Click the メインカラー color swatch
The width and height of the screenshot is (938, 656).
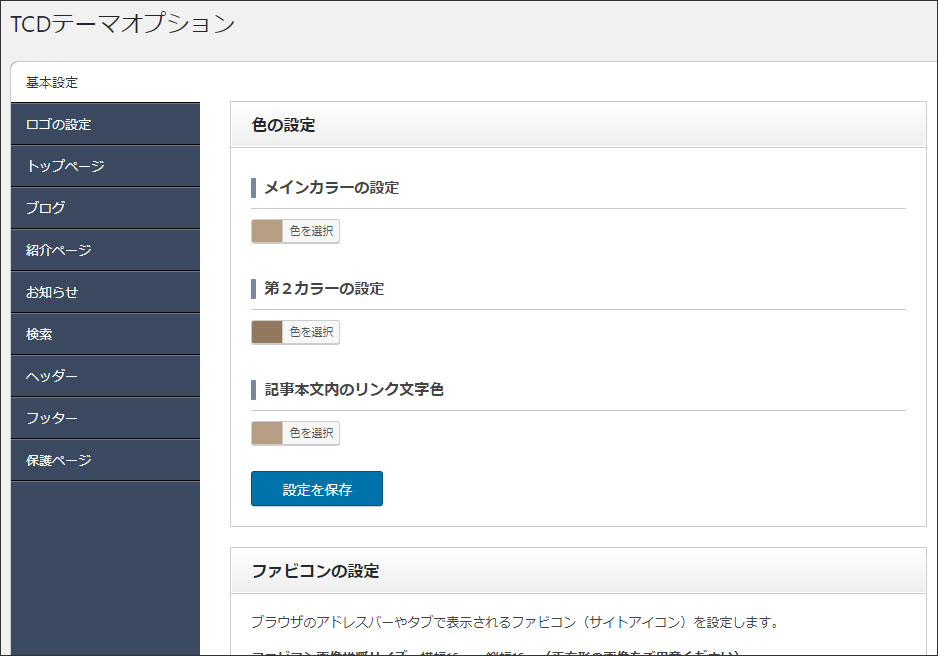coord(267,232)
